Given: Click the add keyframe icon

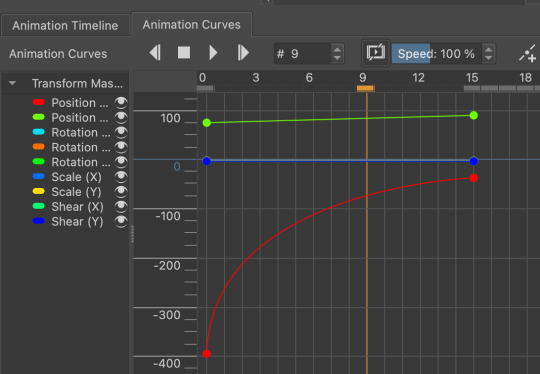Looking at the screenshot, I should pyautogui.click(x=528, y=54).
